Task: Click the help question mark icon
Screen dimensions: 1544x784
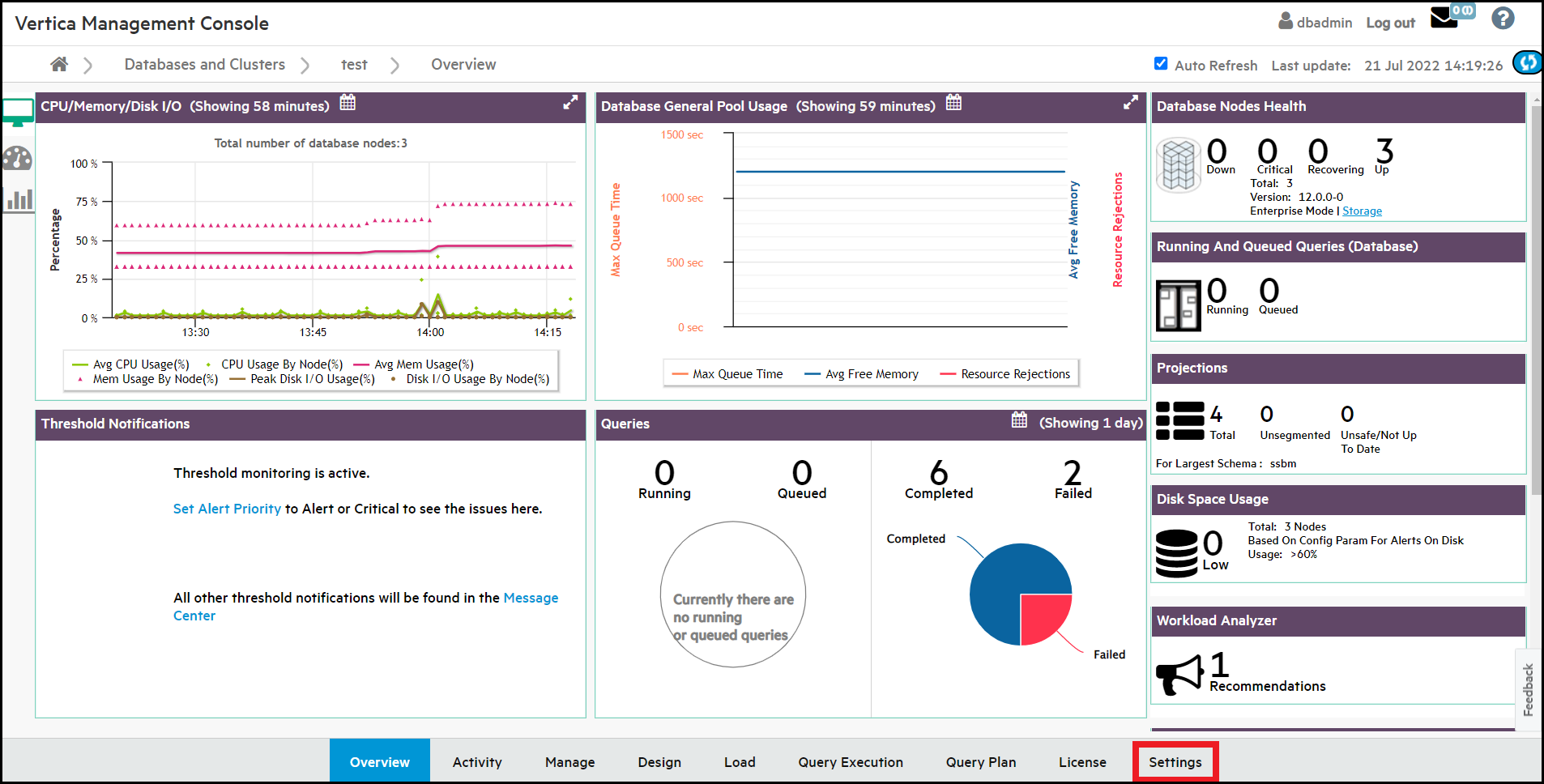Action: (1503, 19)
